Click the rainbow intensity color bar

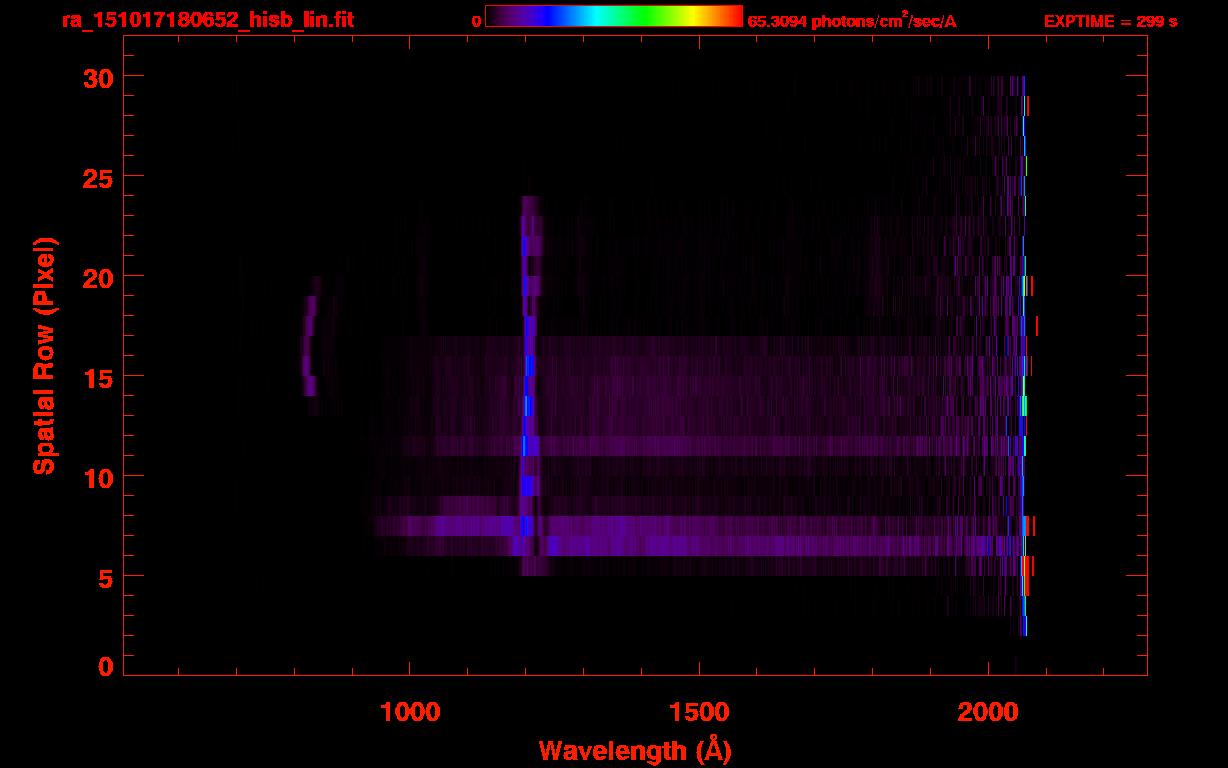pyautogui.click(x=614, y=16)
